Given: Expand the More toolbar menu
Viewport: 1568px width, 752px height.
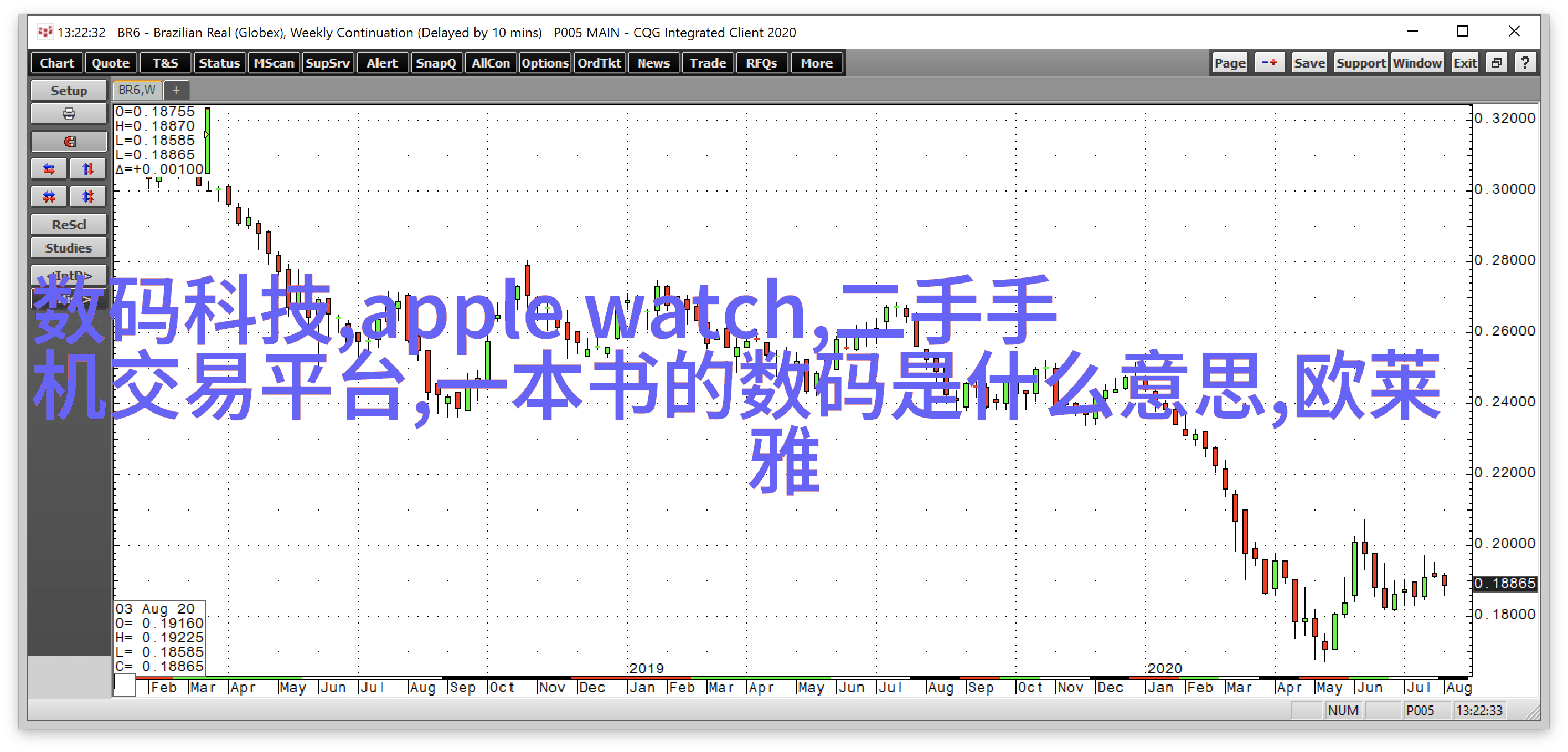Looking at the screenshot, I should coord(816,63).
